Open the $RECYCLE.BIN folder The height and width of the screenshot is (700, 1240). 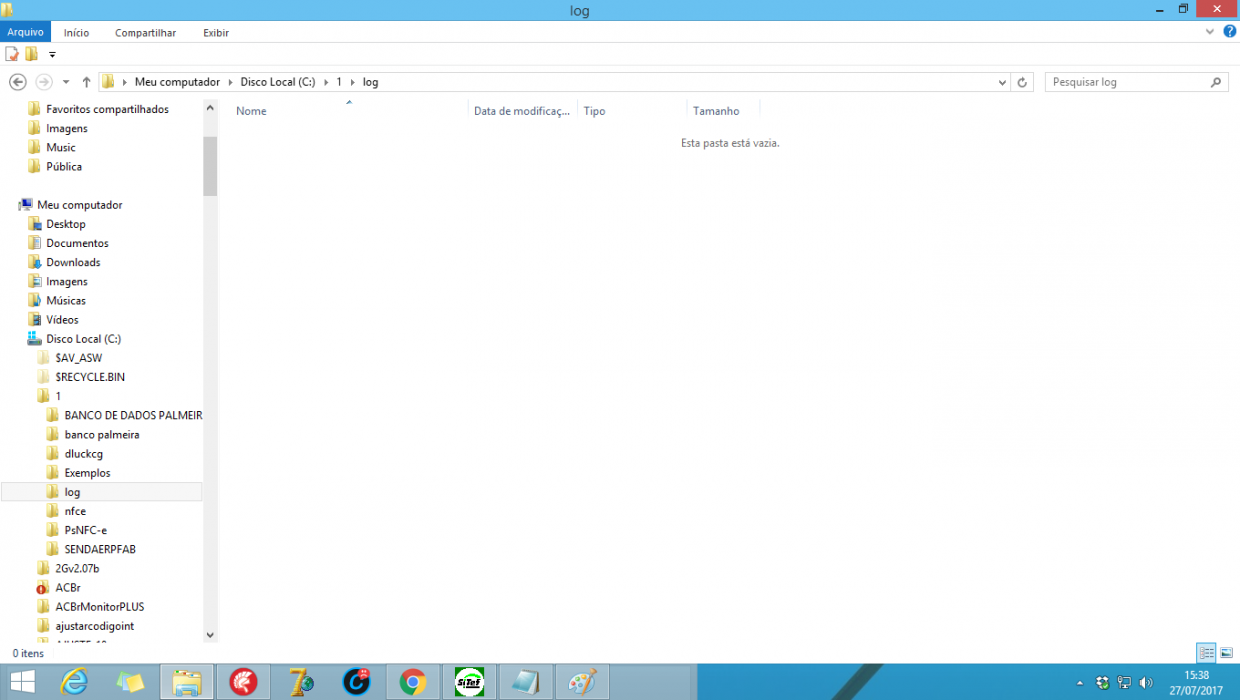90,377
